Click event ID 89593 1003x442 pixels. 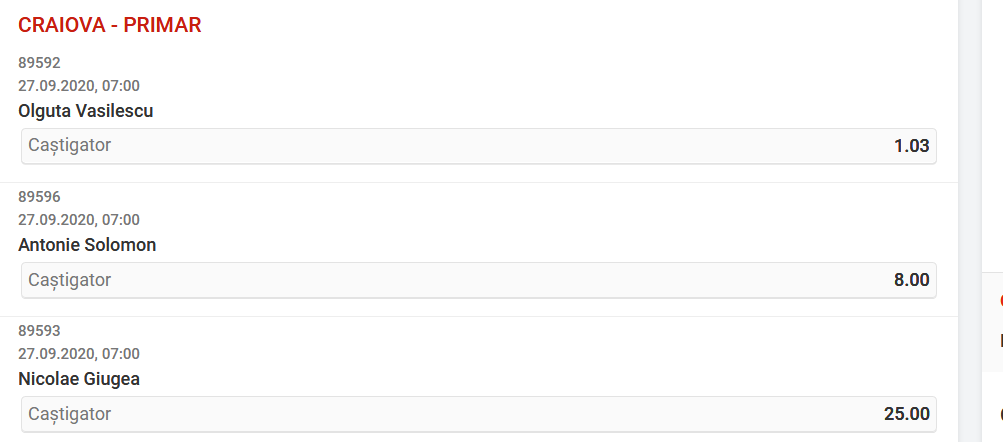click(x=39, y=331)
